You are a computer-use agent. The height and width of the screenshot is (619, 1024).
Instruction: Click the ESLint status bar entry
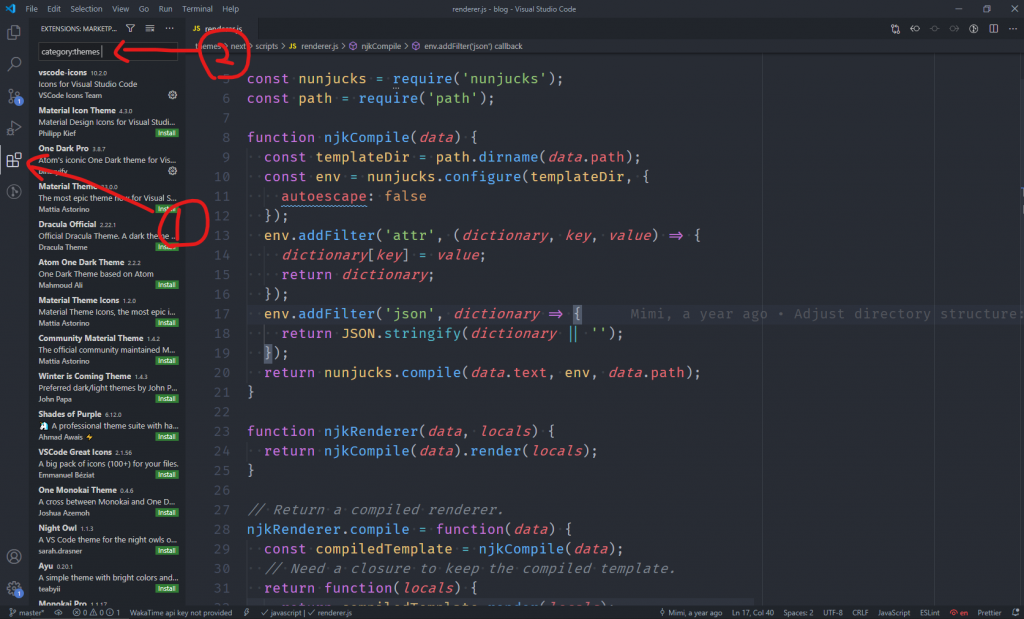pos(929,612)
